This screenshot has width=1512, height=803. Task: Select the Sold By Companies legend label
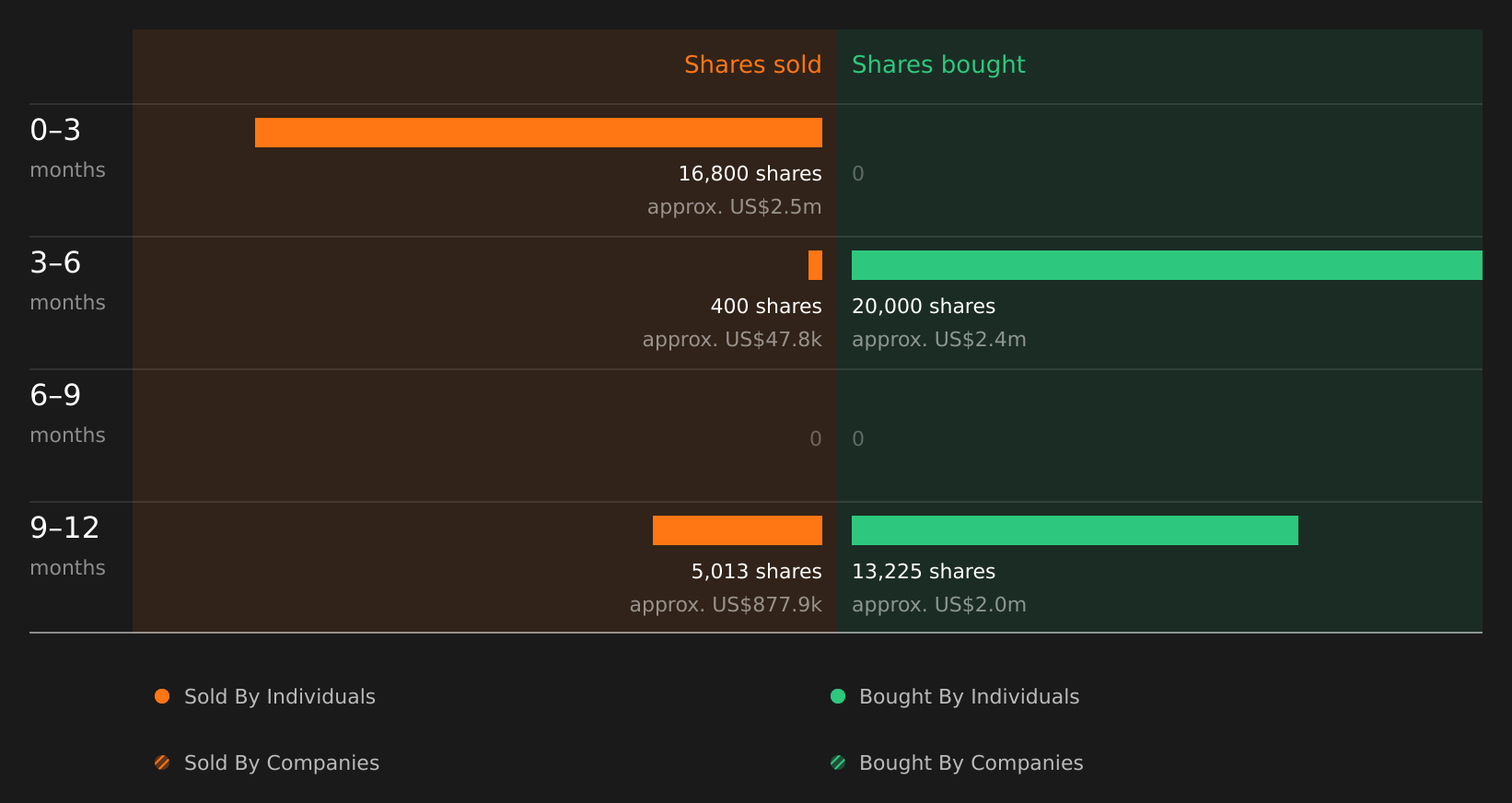tap(282, 763)
